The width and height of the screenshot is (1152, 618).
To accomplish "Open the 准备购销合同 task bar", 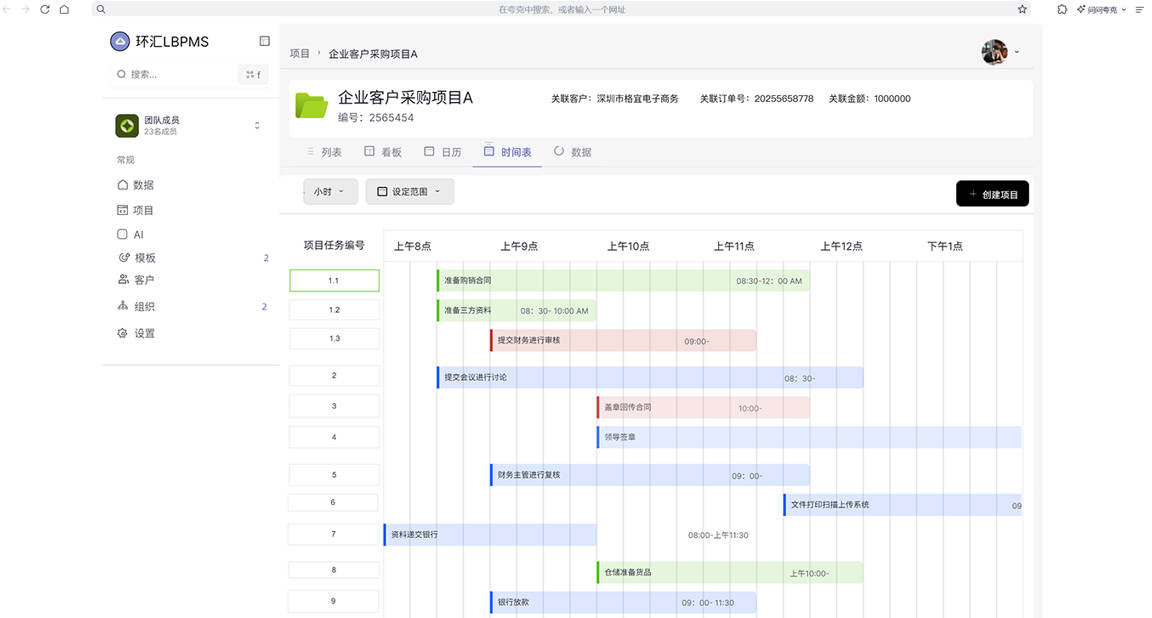I will pyautogui.click(x=623, y=281).
